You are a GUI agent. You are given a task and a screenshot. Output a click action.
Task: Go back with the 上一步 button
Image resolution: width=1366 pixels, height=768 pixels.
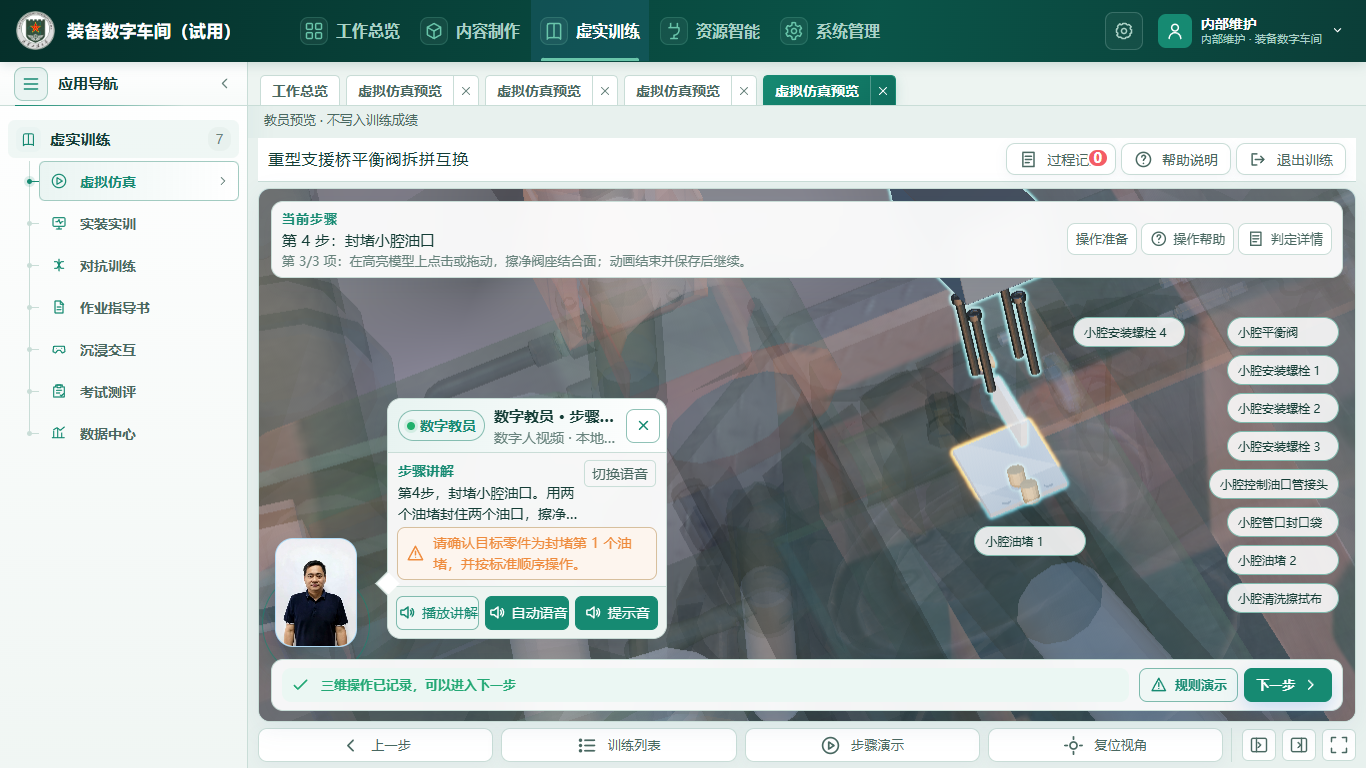coord(375,745)
